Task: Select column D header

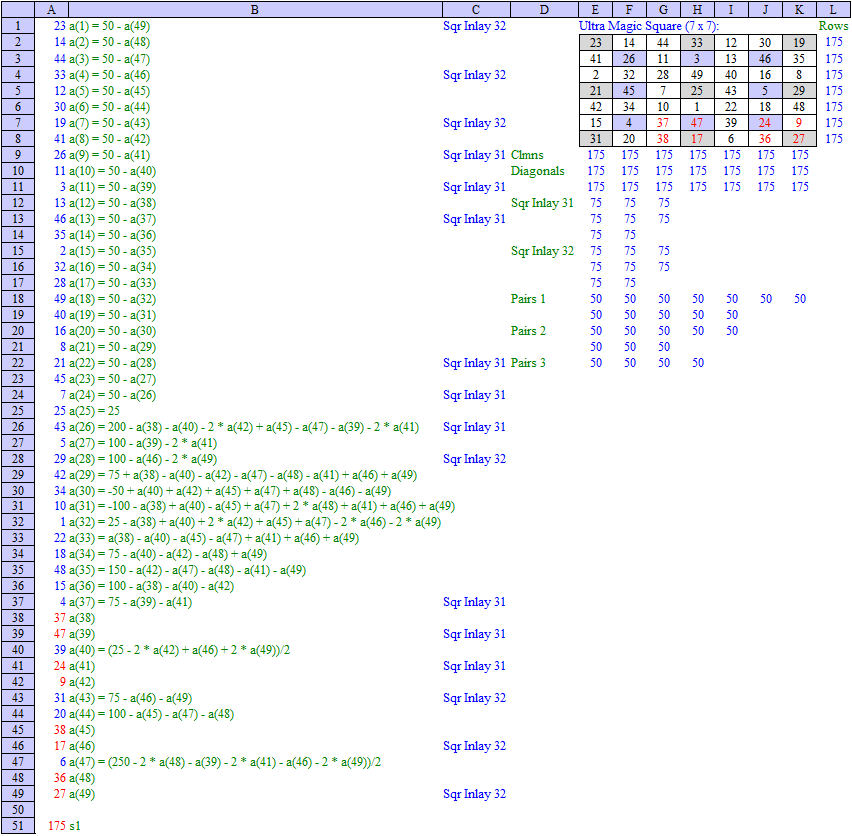Action: (544, 9)
